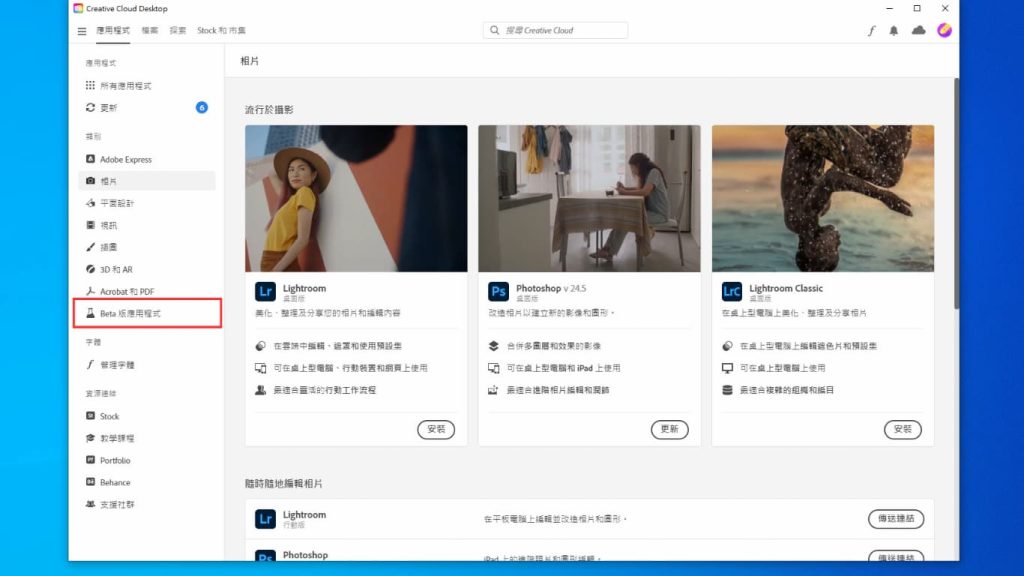Open the account profile avatar menu
Image resolution: width=1024 pixels, height=576 pixels.
tap(943, 30)
